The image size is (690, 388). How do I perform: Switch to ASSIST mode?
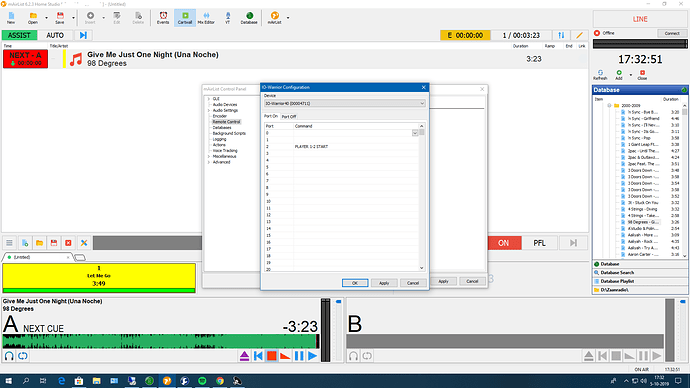[19, 35]
